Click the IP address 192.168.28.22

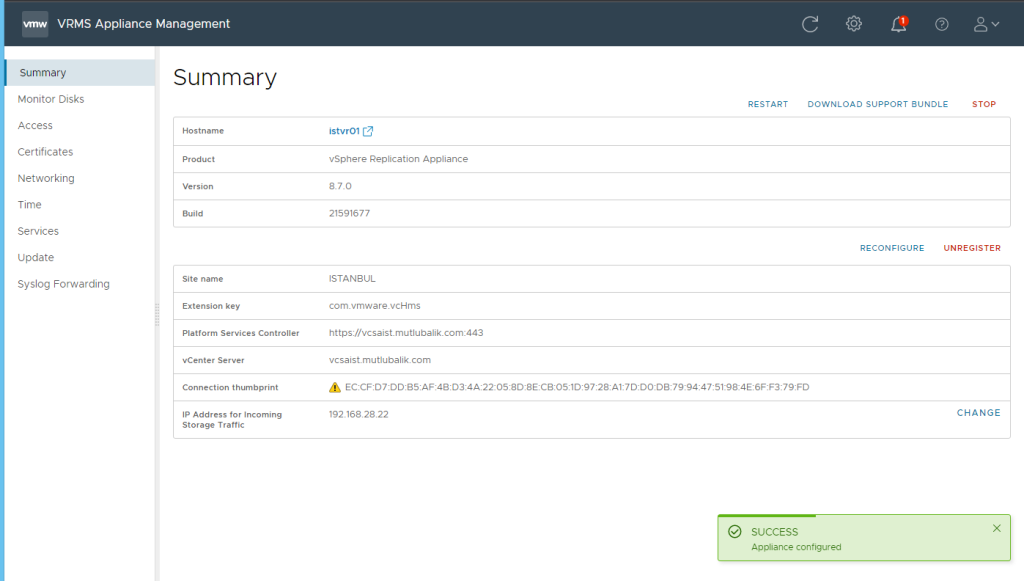click(359, 415)
